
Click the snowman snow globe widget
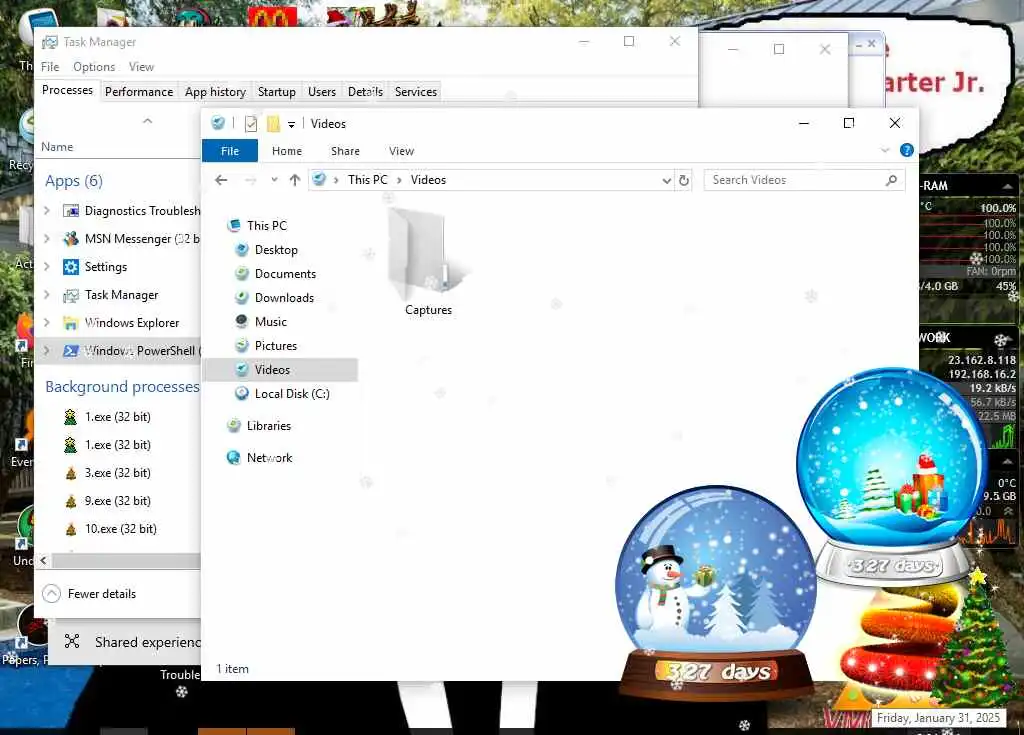[716, 593]
